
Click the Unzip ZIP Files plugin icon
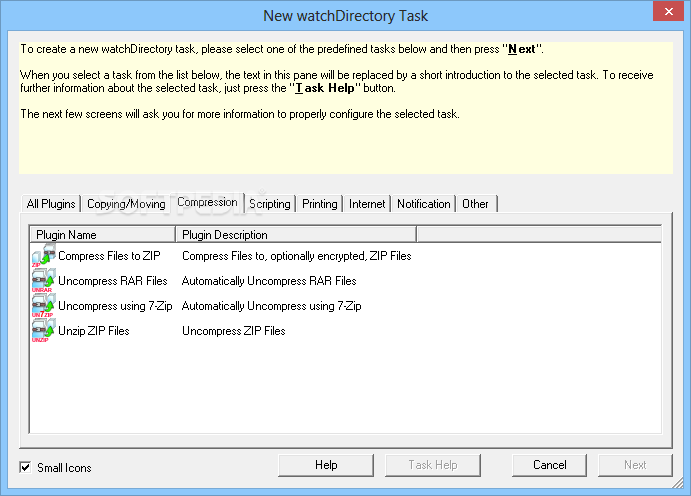click(x=44, y=331)
